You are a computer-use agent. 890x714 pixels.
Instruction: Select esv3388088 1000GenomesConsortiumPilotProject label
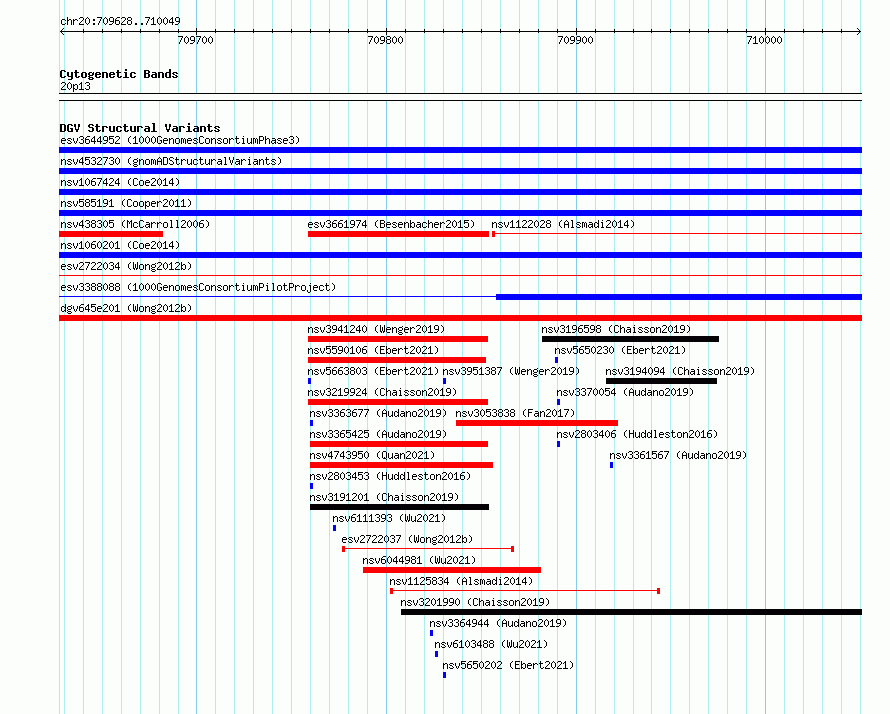(198, 287)
